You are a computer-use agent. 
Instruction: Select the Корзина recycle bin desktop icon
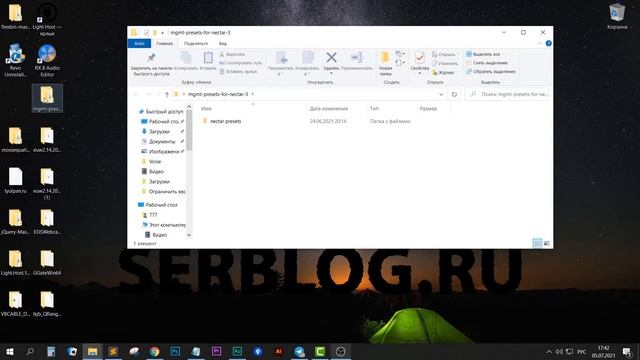click(617, 17)
